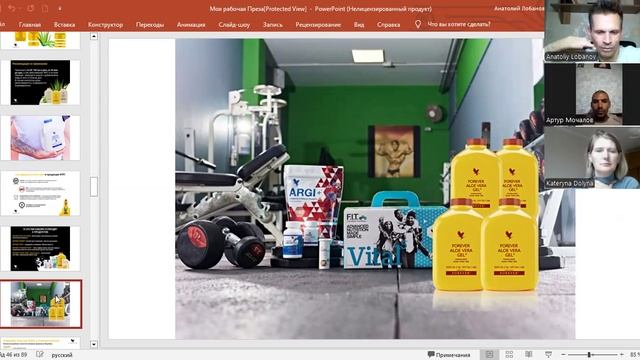This screenshot has width=640, height=360.
Task: Open the Главная ribbon tab
Action: pos(30,24)
